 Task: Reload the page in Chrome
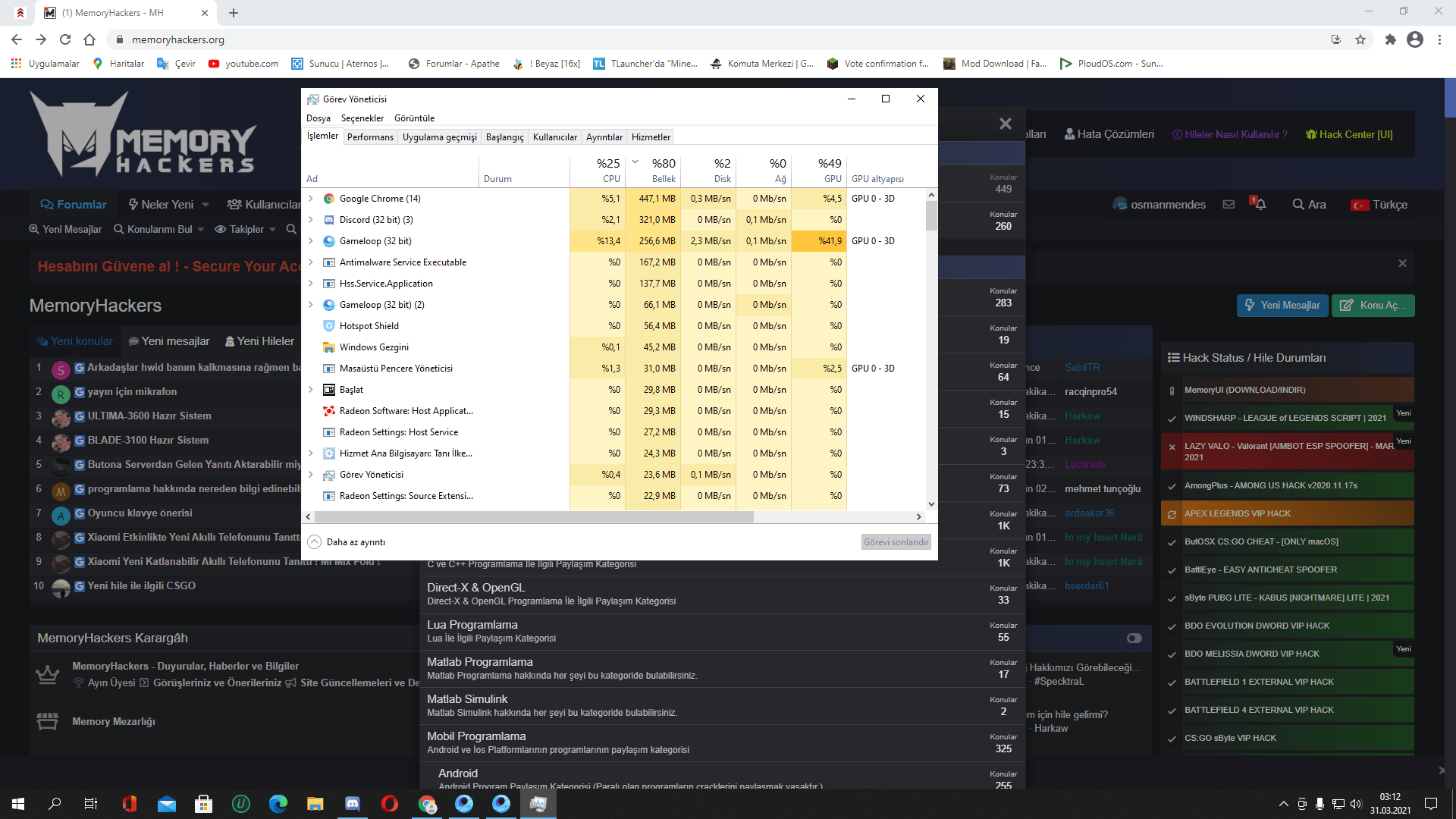point(65,39)
